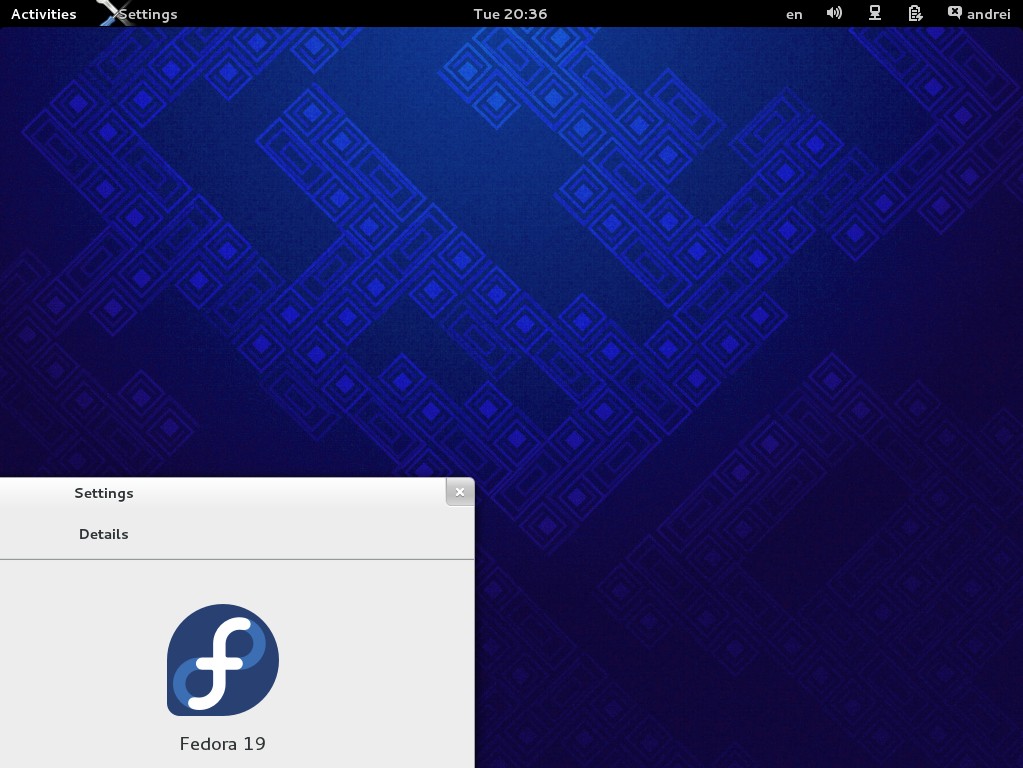Click the Fedora 19 version label
This screenshot has width=1023, height=768.
click(222, 744)
